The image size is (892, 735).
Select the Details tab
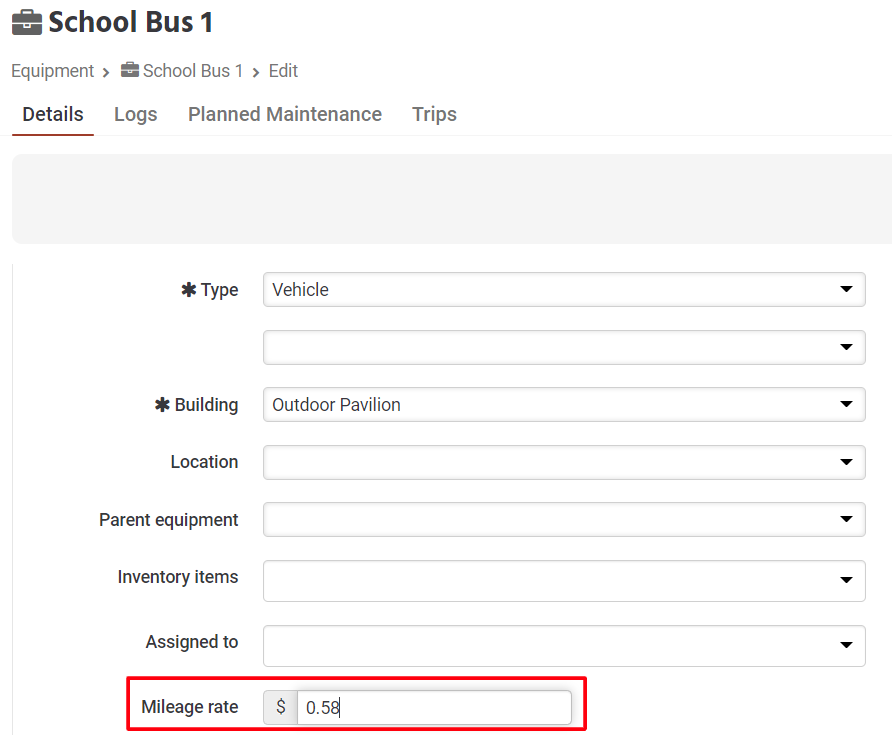pos(53,114)
